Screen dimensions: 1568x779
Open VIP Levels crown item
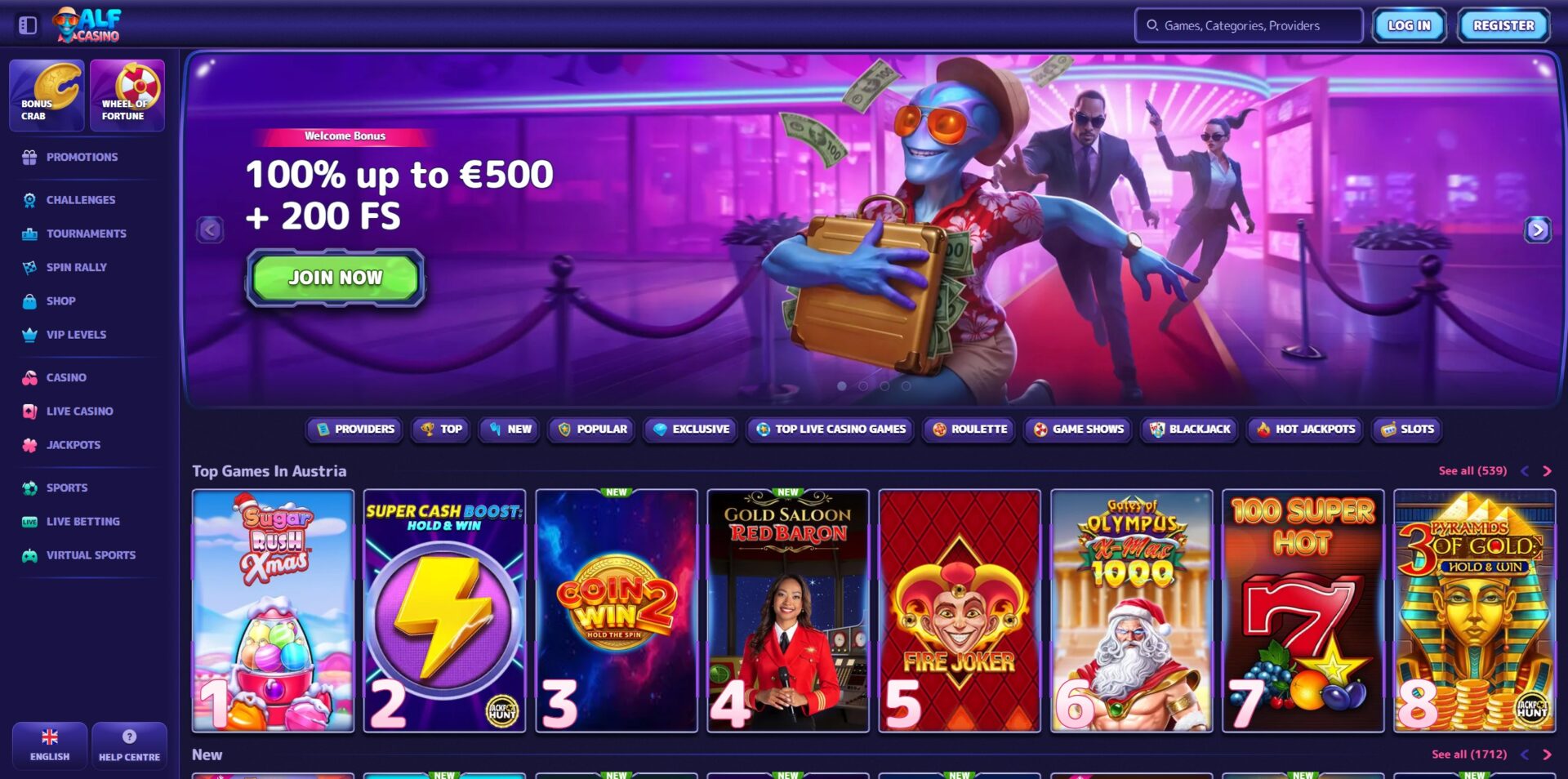click(76, 335)
